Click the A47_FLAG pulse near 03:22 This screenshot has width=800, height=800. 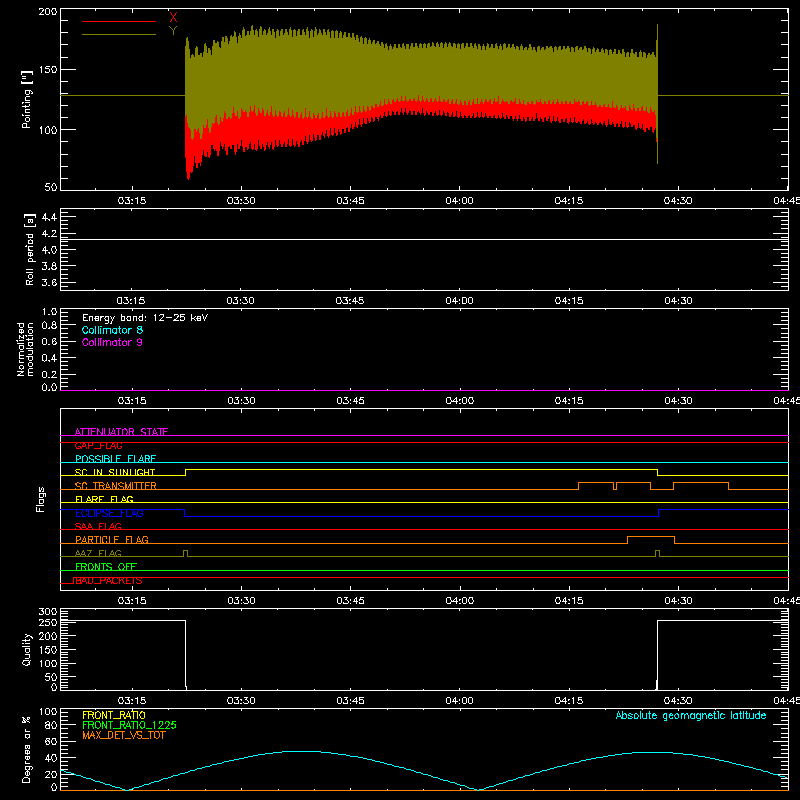185,553
